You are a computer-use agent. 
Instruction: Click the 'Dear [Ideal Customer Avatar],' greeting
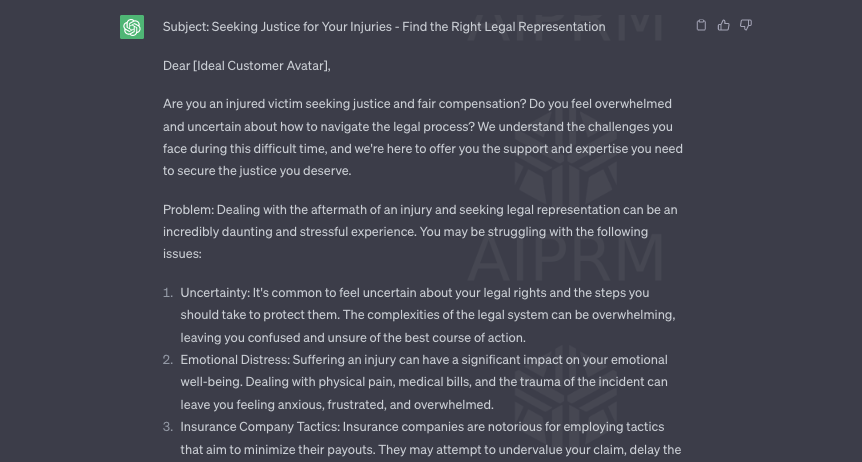tap(247, 66)
